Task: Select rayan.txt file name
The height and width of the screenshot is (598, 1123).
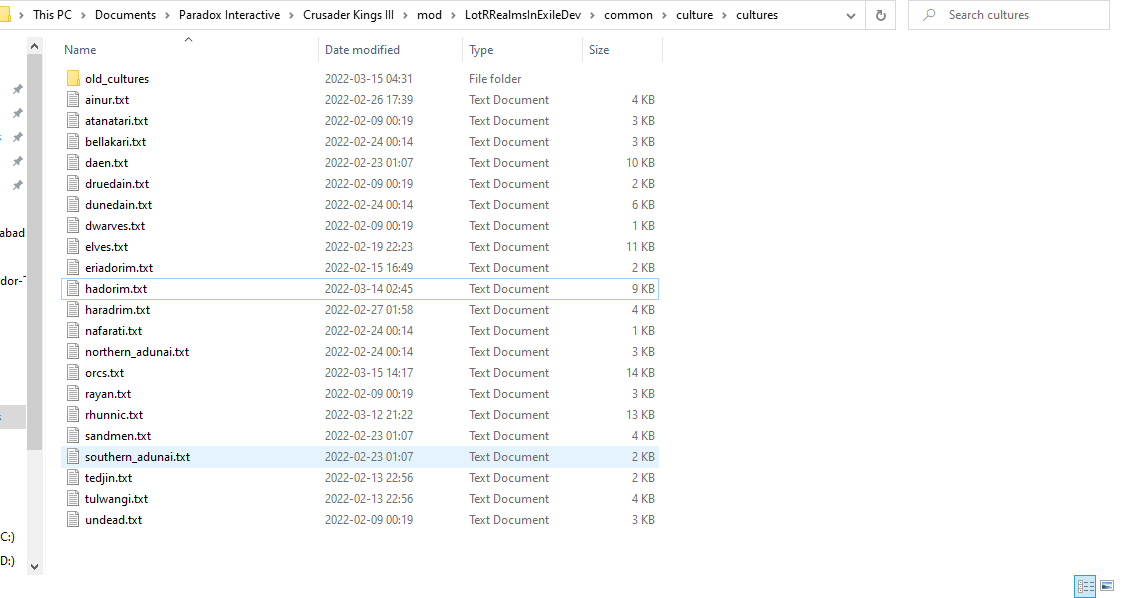Action: click(x=108, y=394)
